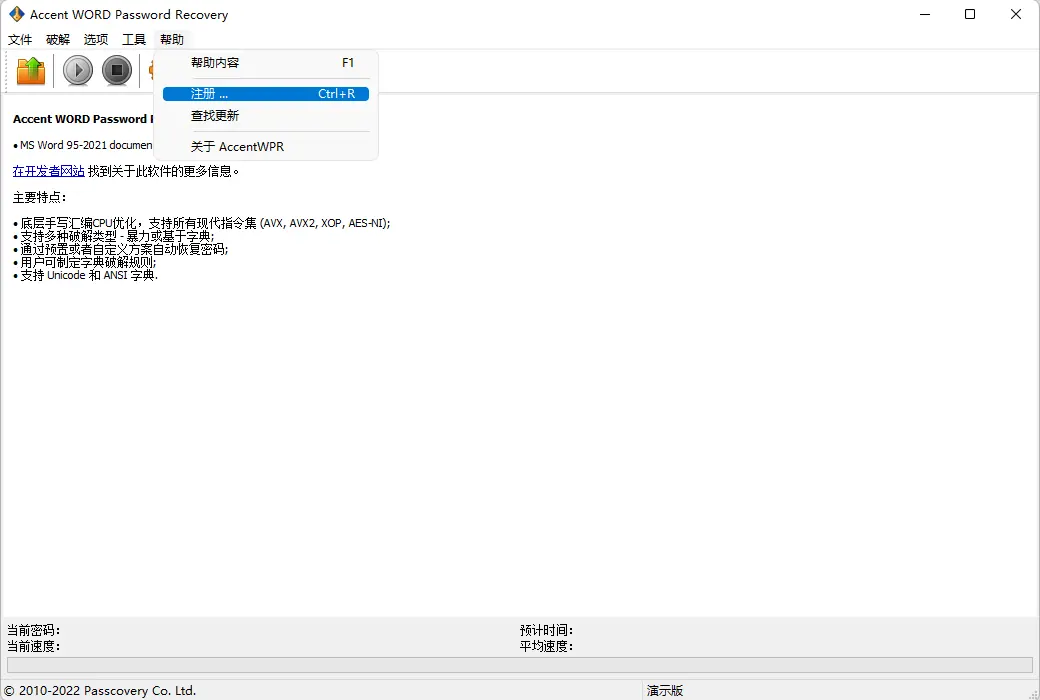Click the 主要特点: heading text
The image size is (1040, 700).
pyautogui.click(x=40, y=197)
